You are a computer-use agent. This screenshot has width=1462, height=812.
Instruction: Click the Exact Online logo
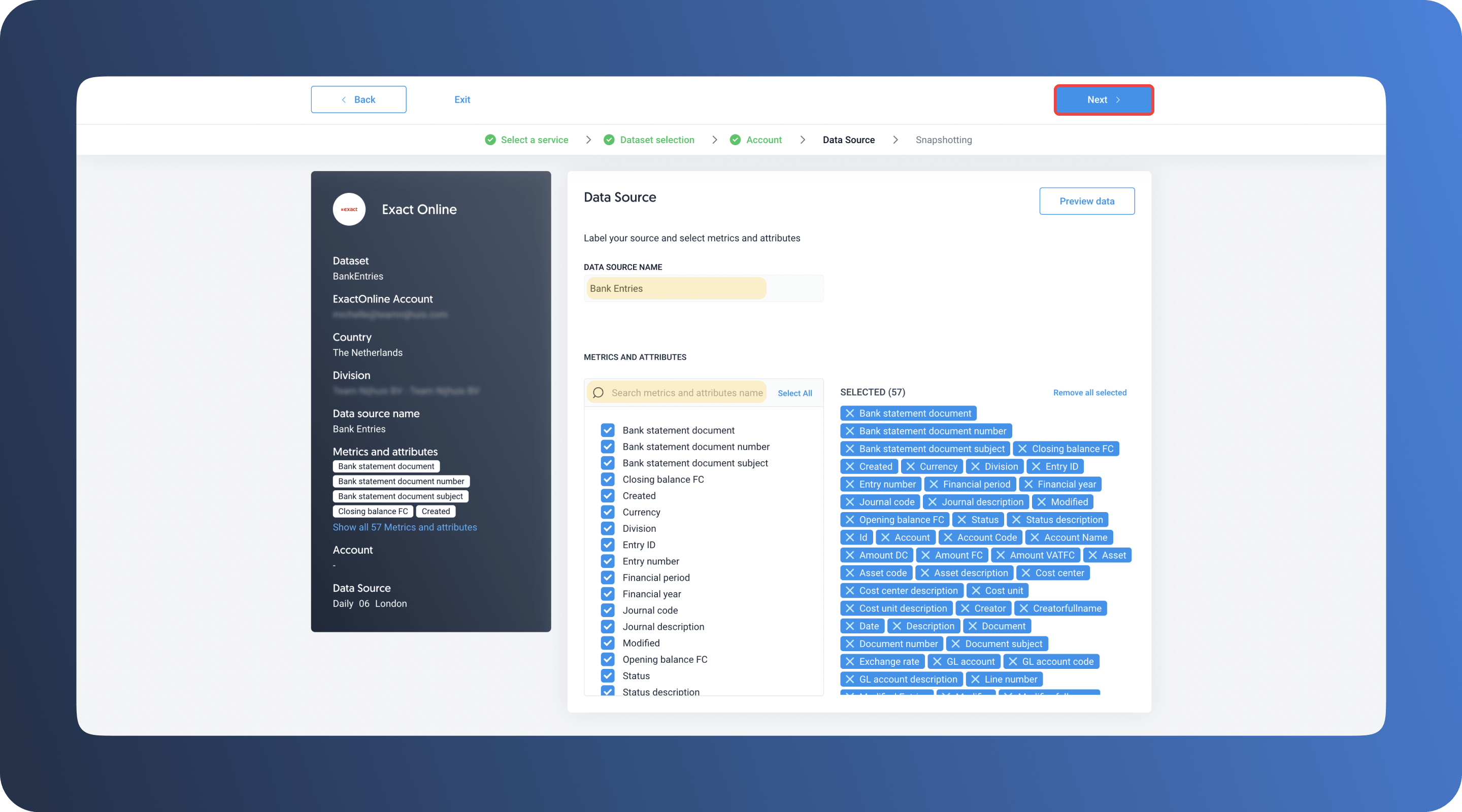349,210
